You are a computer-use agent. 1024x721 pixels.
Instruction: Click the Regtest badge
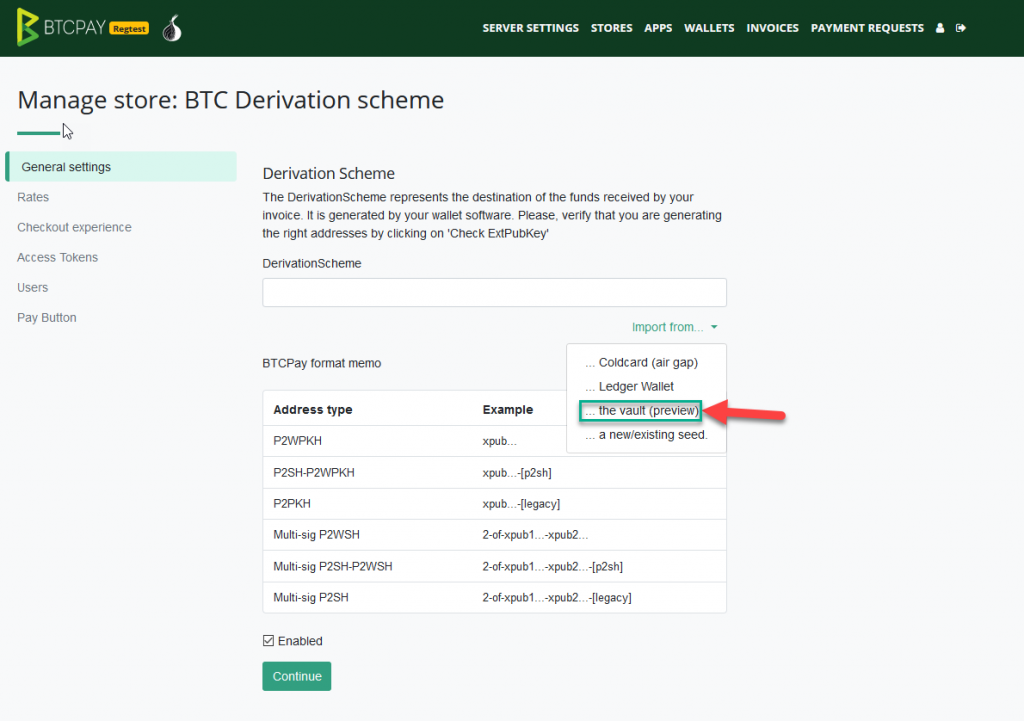point(129,29)
